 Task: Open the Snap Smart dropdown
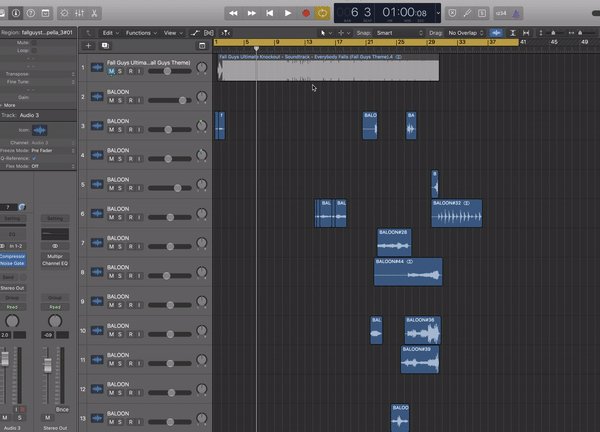399,33
